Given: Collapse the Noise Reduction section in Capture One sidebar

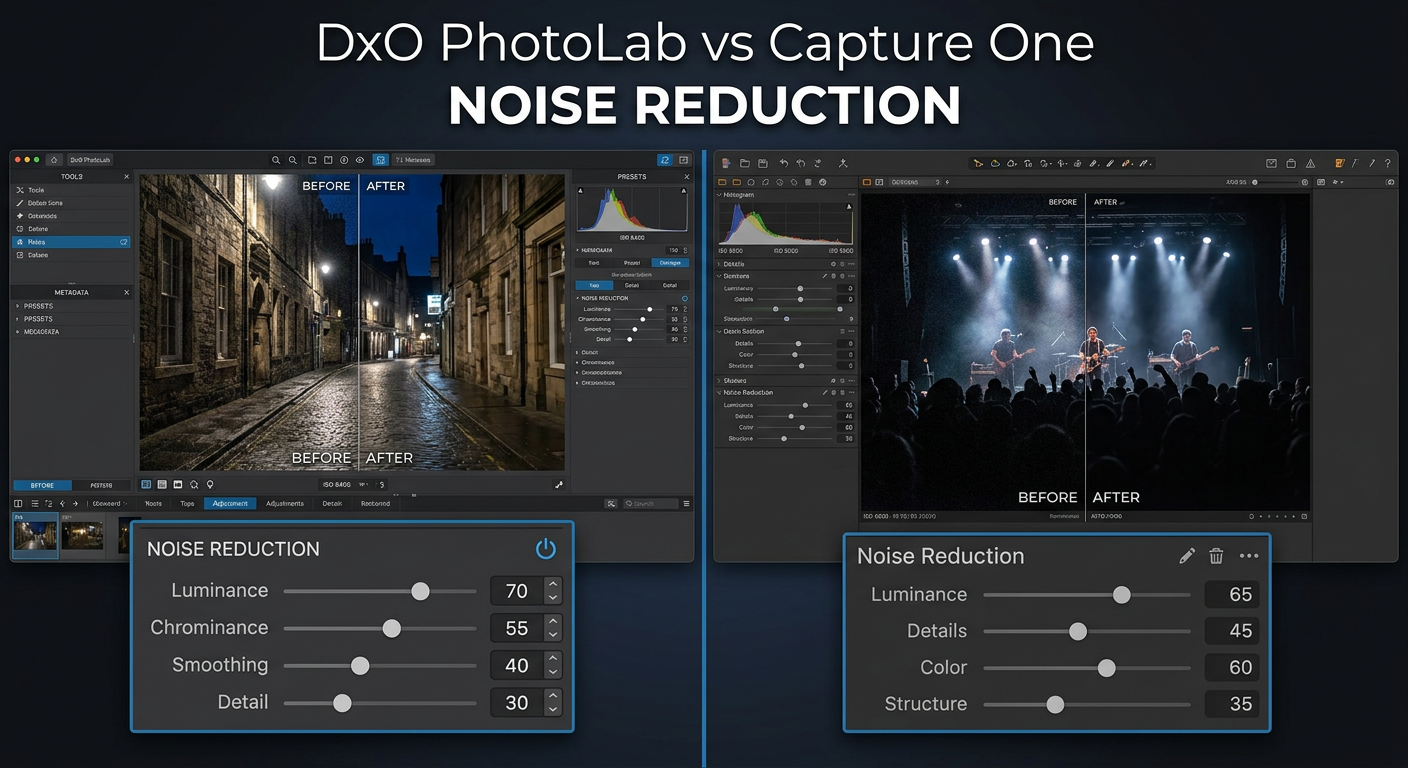Looking at the screenshot, I should click(x=720, y=393).
